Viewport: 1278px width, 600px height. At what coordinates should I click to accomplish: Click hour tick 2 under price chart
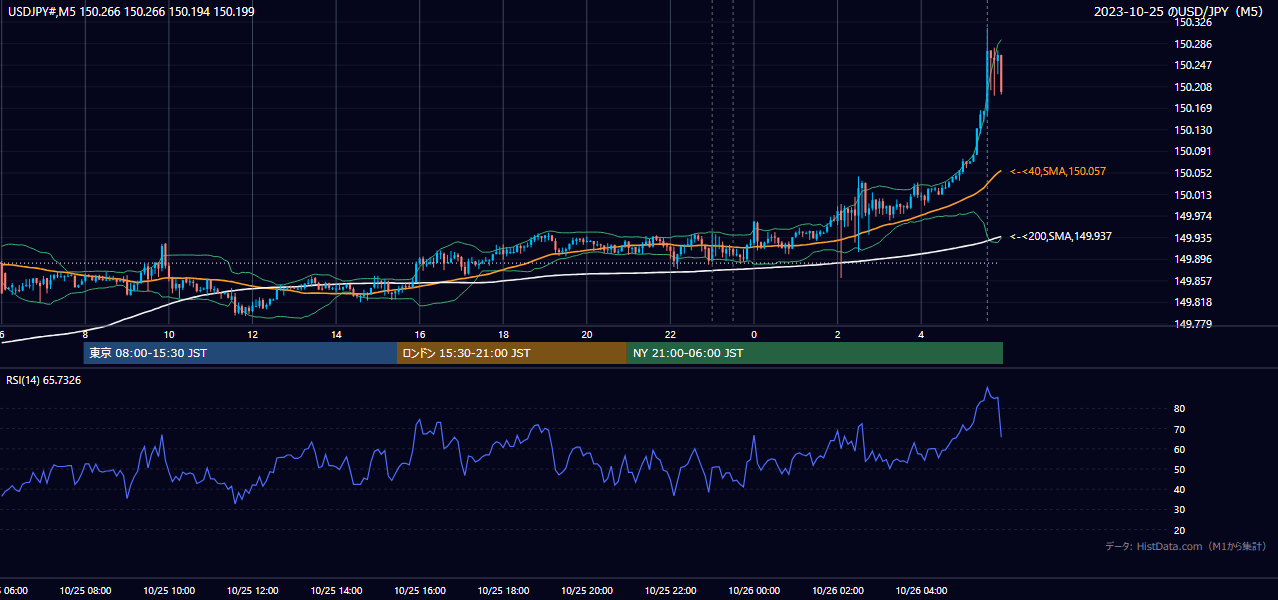[x=837, y=335]
